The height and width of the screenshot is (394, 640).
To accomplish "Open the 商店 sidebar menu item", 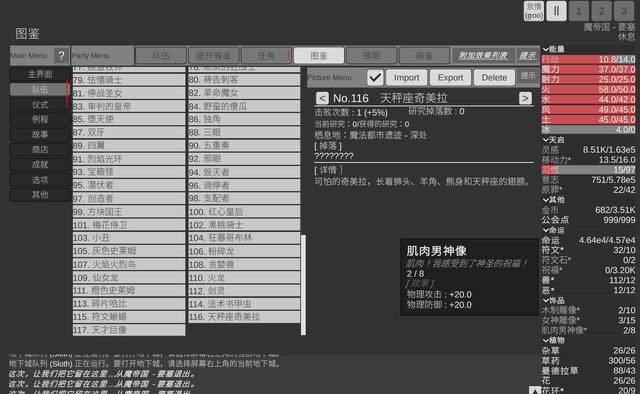I will tap(40, 149).
